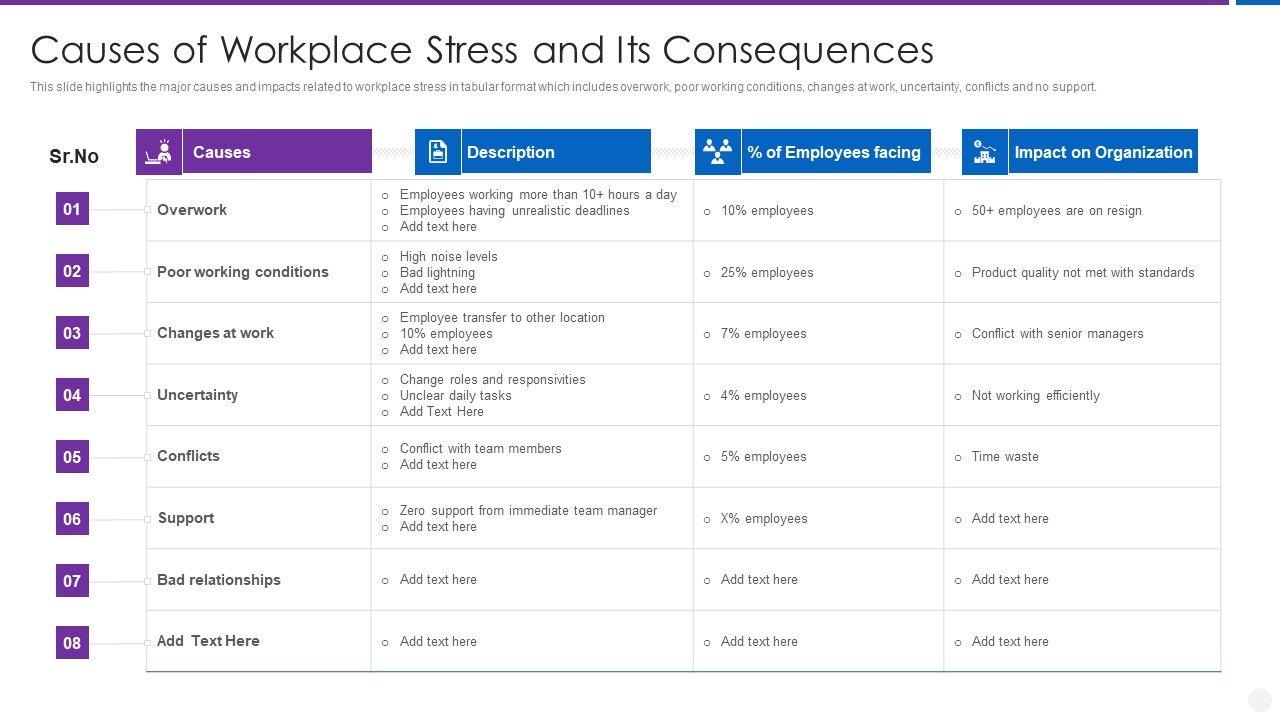Click the slide title about Workplace Stress

point(482,50)
